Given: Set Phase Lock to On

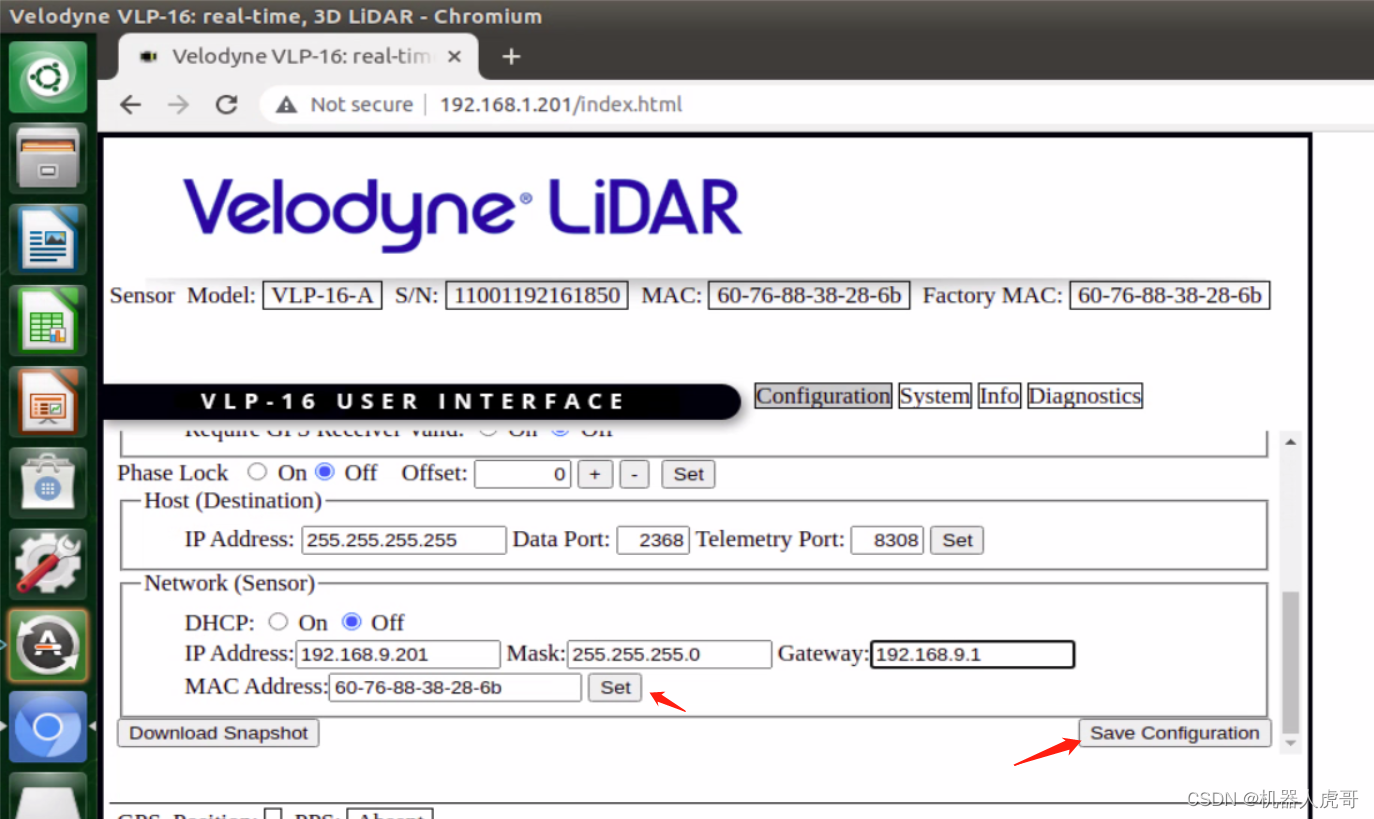Looking at the screenshot, I should 257,472.
